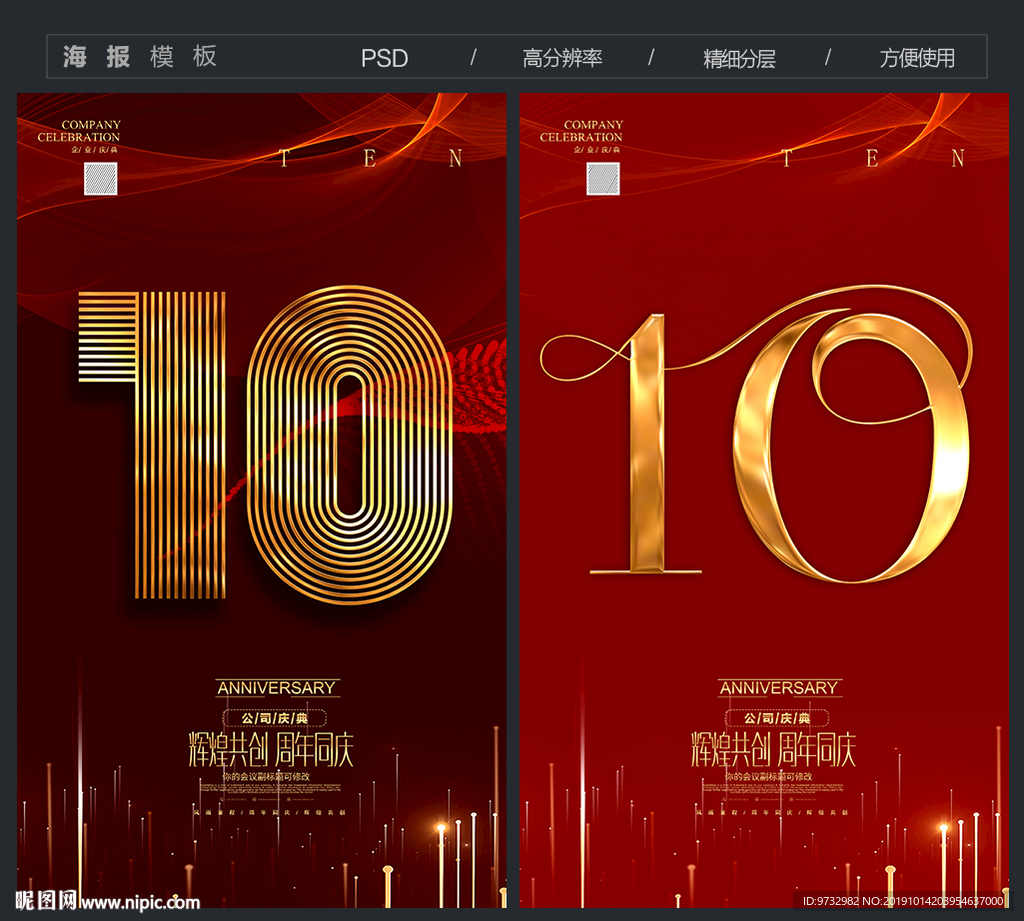Click 你的会议副标题可修改 on right poster

769,777
